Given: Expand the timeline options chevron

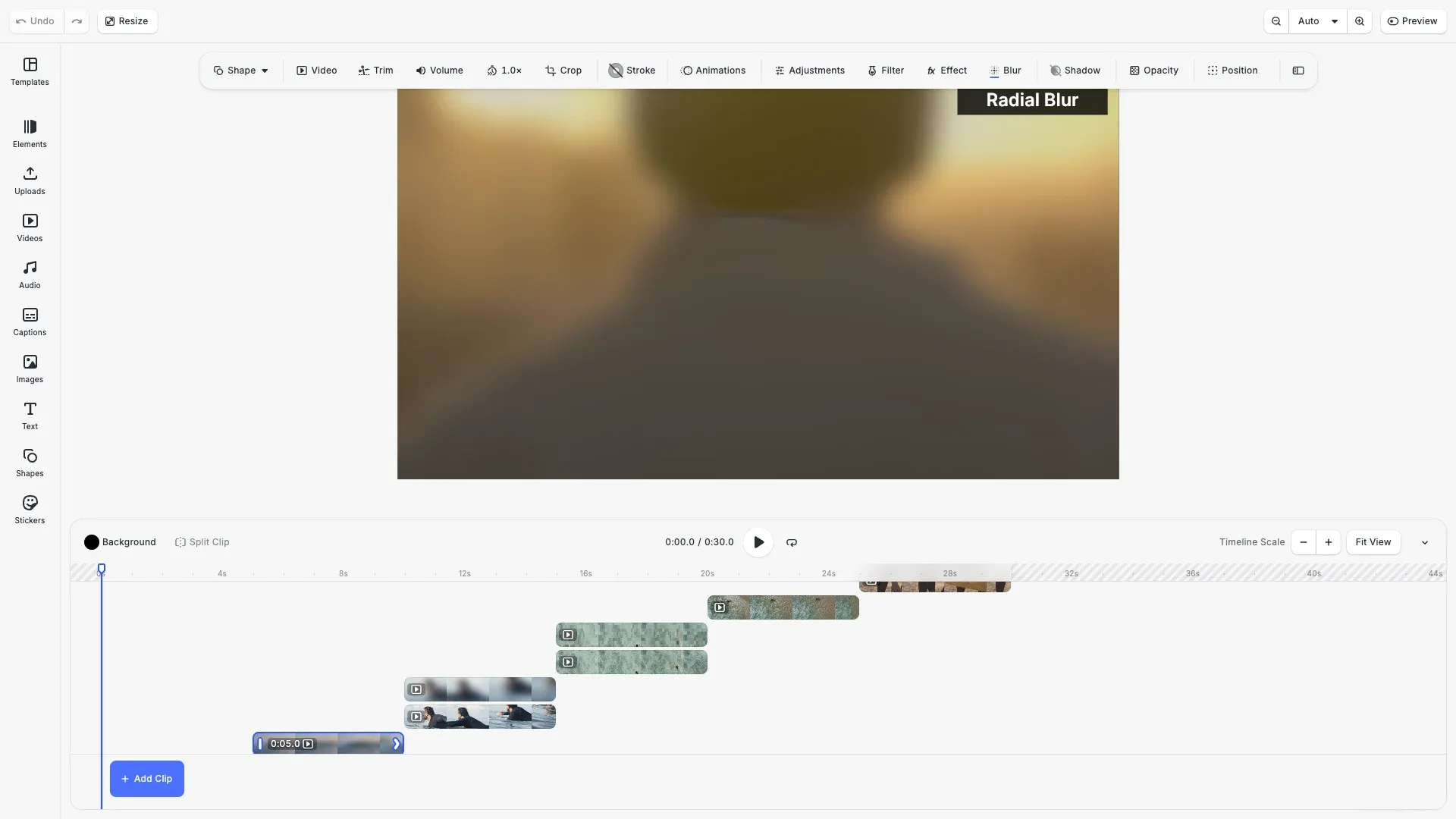Looking at the screenshot, I should [1425, 542].
